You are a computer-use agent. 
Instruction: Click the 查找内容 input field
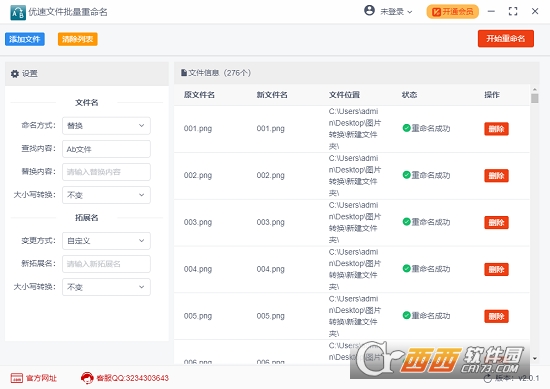point(106,149)
